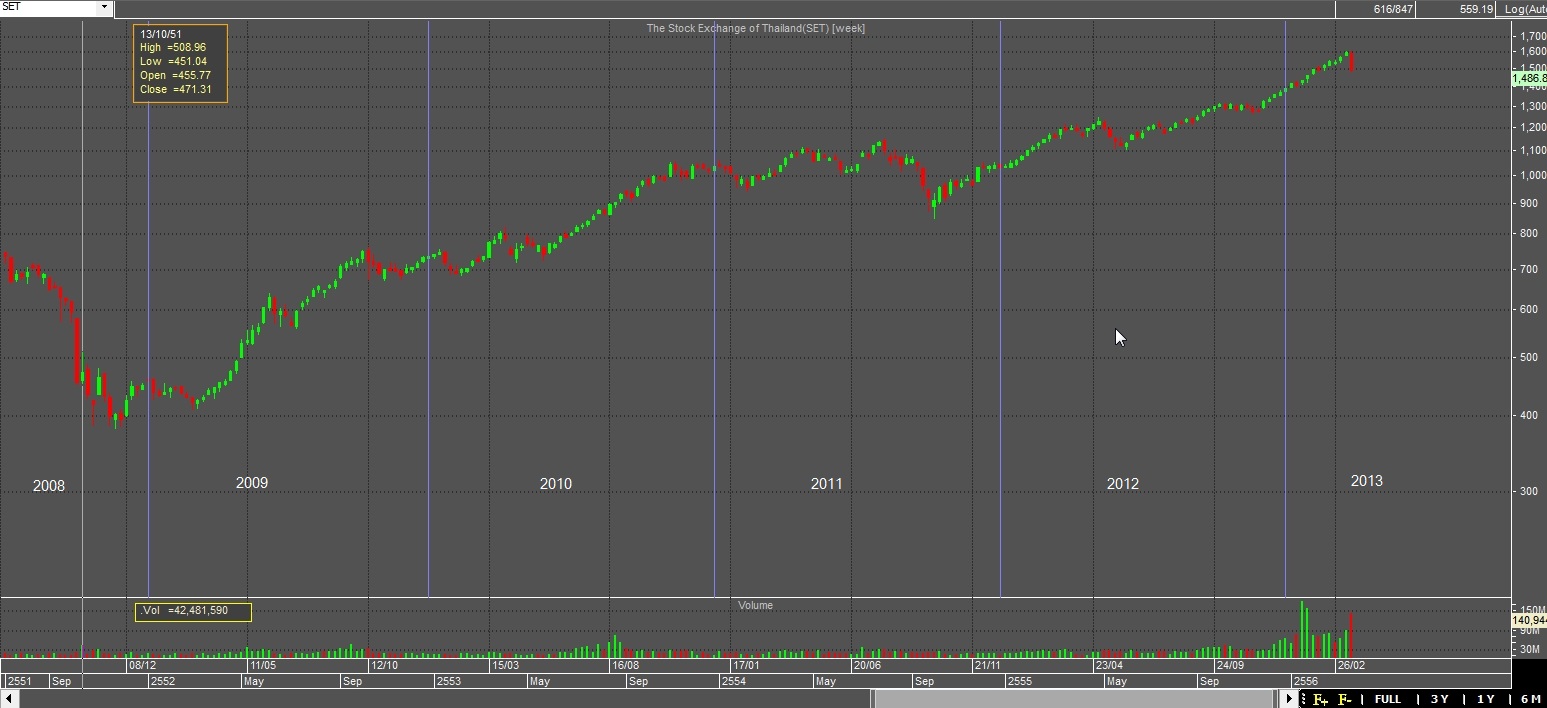The height and width of the screenshot is (708, 1547).
Task: Click the Volume panel label
Action: tap(755, 605)
